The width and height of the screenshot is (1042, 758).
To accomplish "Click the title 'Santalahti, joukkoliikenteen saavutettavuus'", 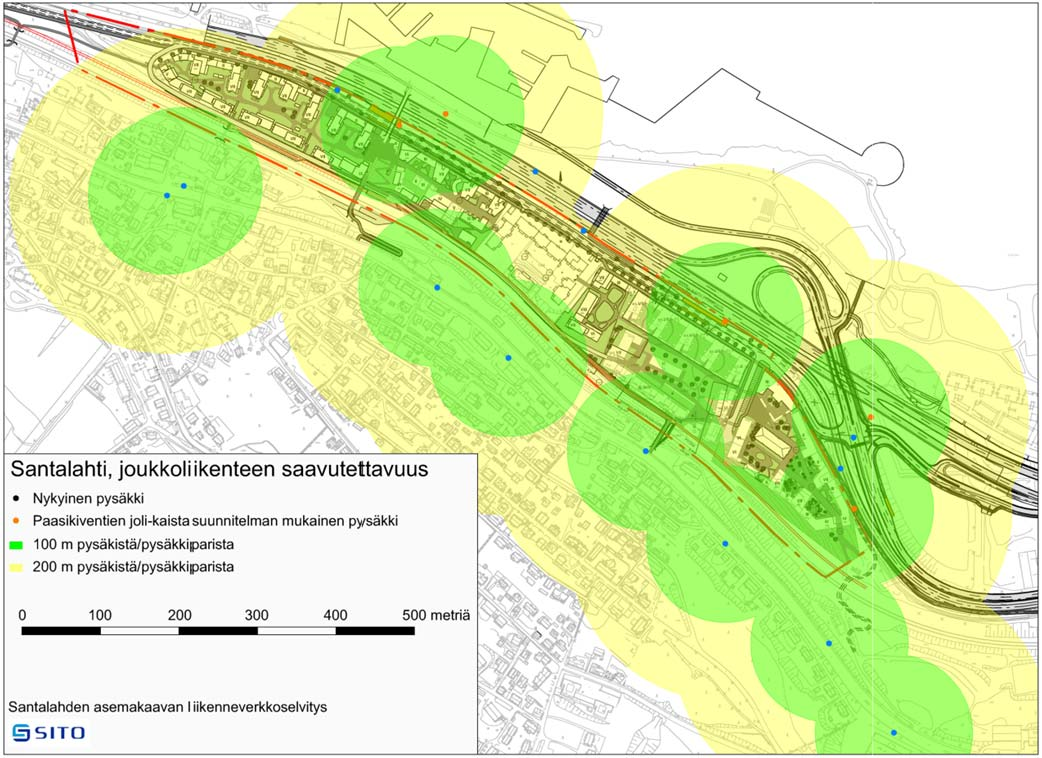I will (x=219, y=470).
